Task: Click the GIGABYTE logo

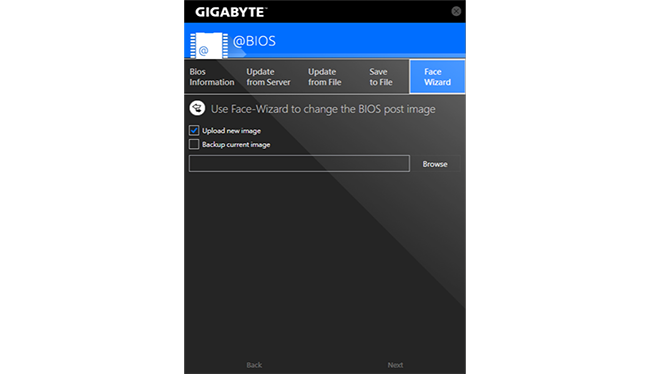Action: [x=231, y=12]
